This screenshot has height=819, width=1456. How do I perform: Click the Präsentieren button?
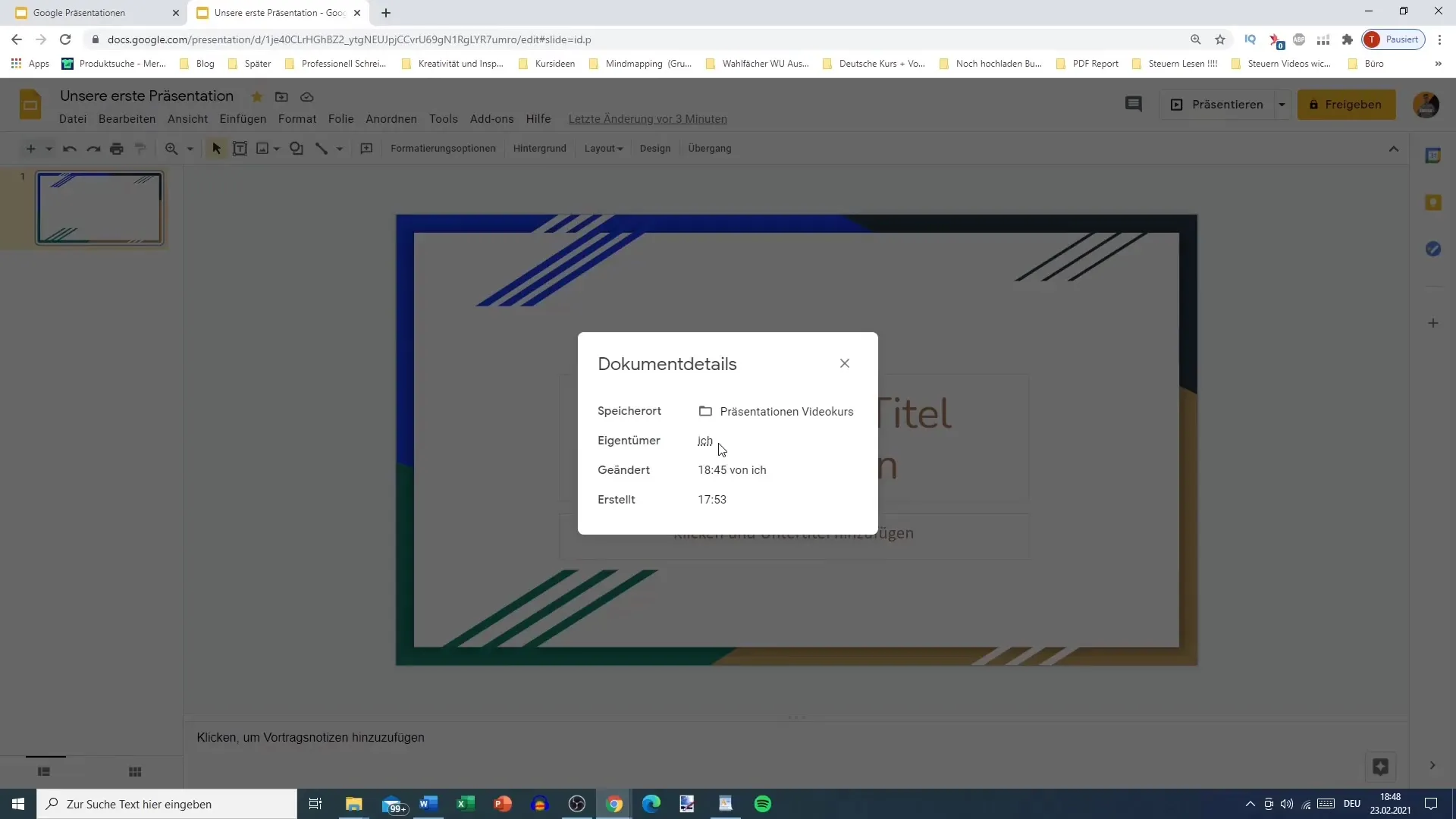[x=1217, y=105]
